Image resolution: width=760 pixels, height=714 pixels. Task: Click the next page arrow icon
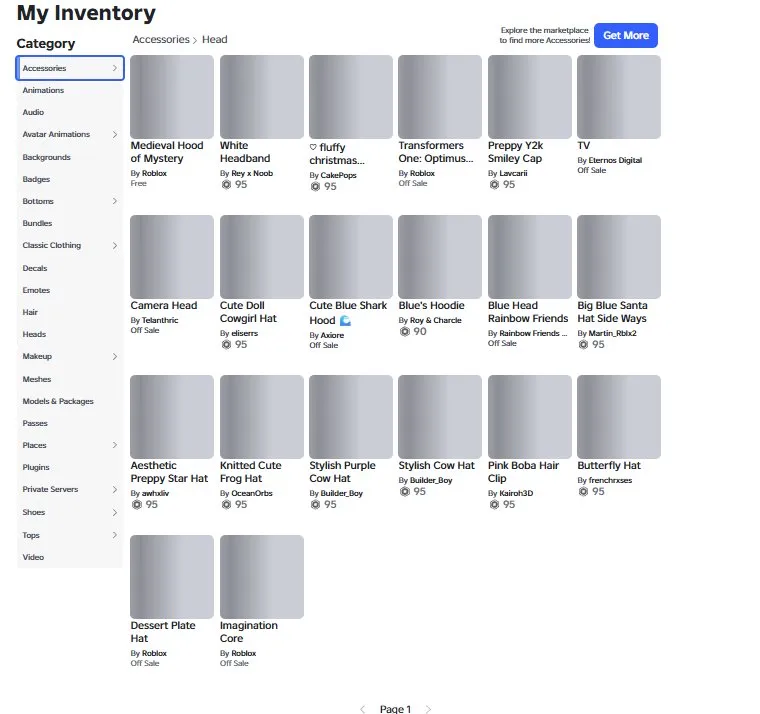click(x=428, y=709)
